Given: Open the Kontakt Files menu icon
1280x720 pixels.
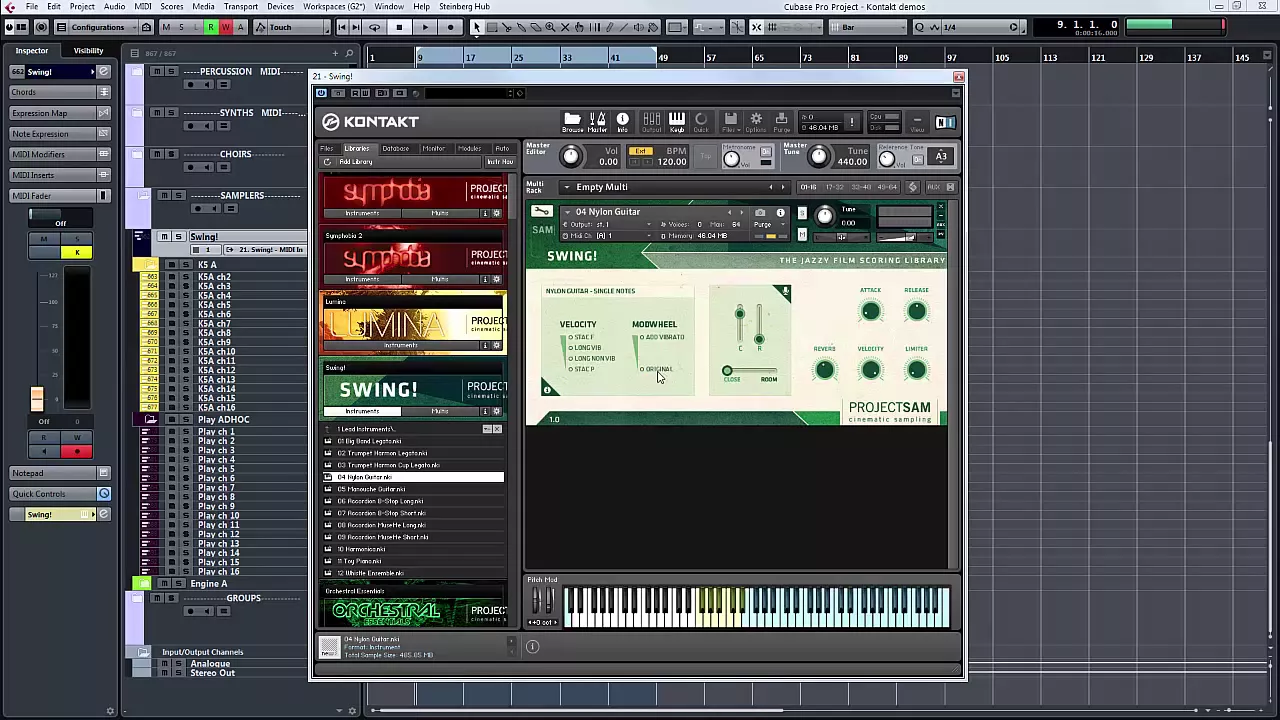Looking at the screenshot, I should (x=730, y=122).
